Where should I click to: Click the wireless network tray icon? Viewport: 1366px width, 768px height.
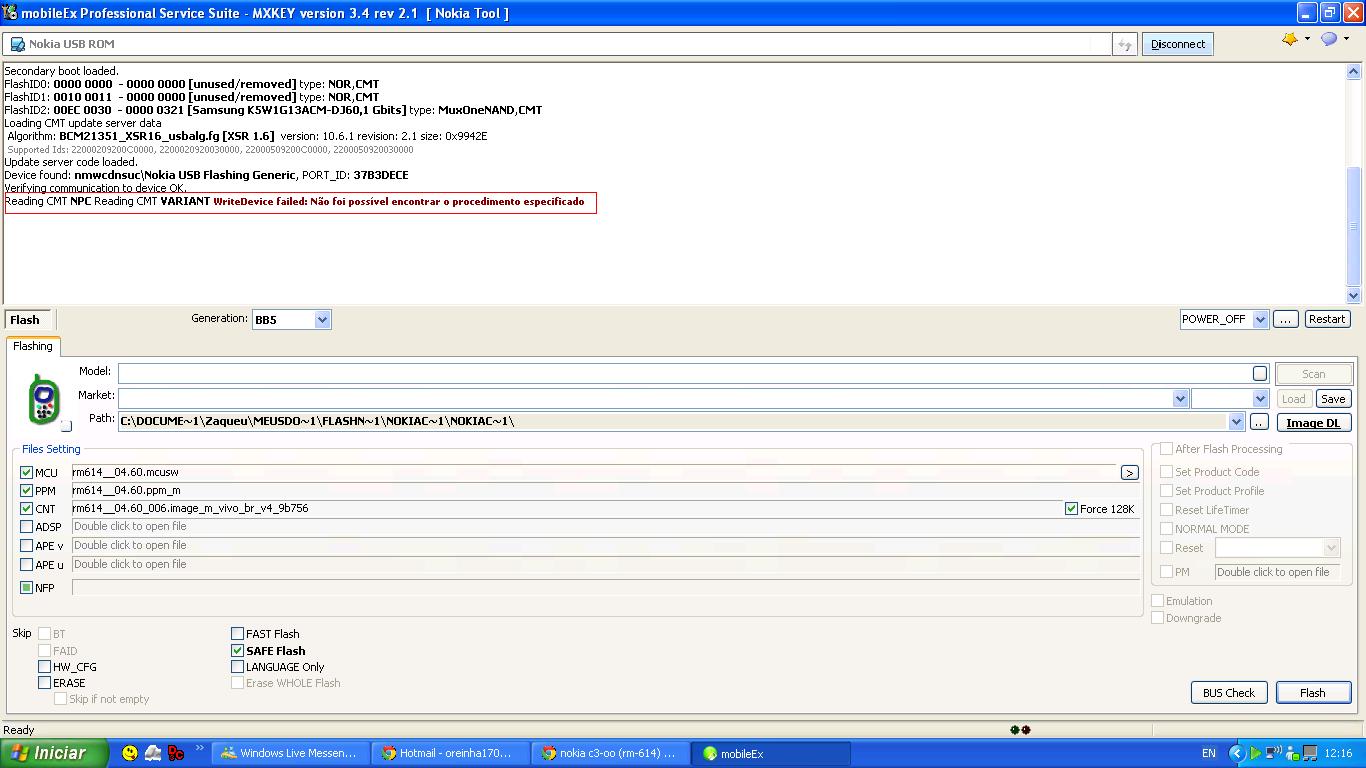(1273, 753)
